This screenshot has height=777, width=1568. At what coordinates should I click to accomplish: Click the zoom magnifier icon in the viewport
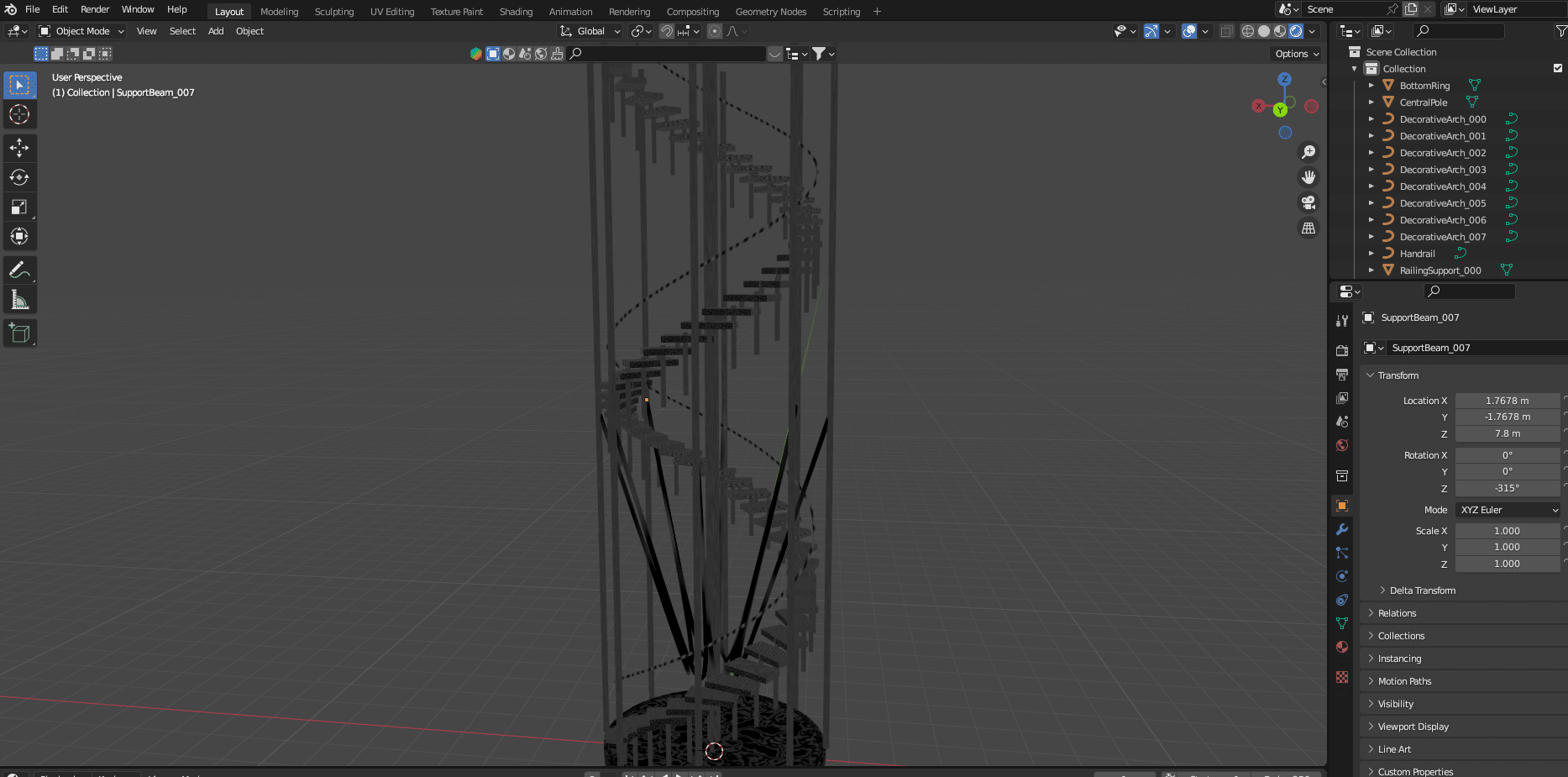[x=1308, y=152]
